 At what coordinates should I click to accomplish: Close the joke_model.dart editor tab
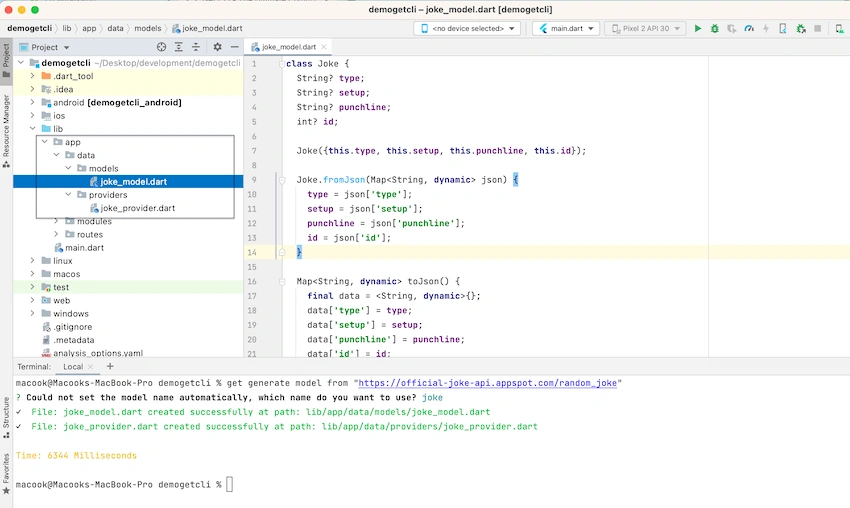[x=324, y=47]
